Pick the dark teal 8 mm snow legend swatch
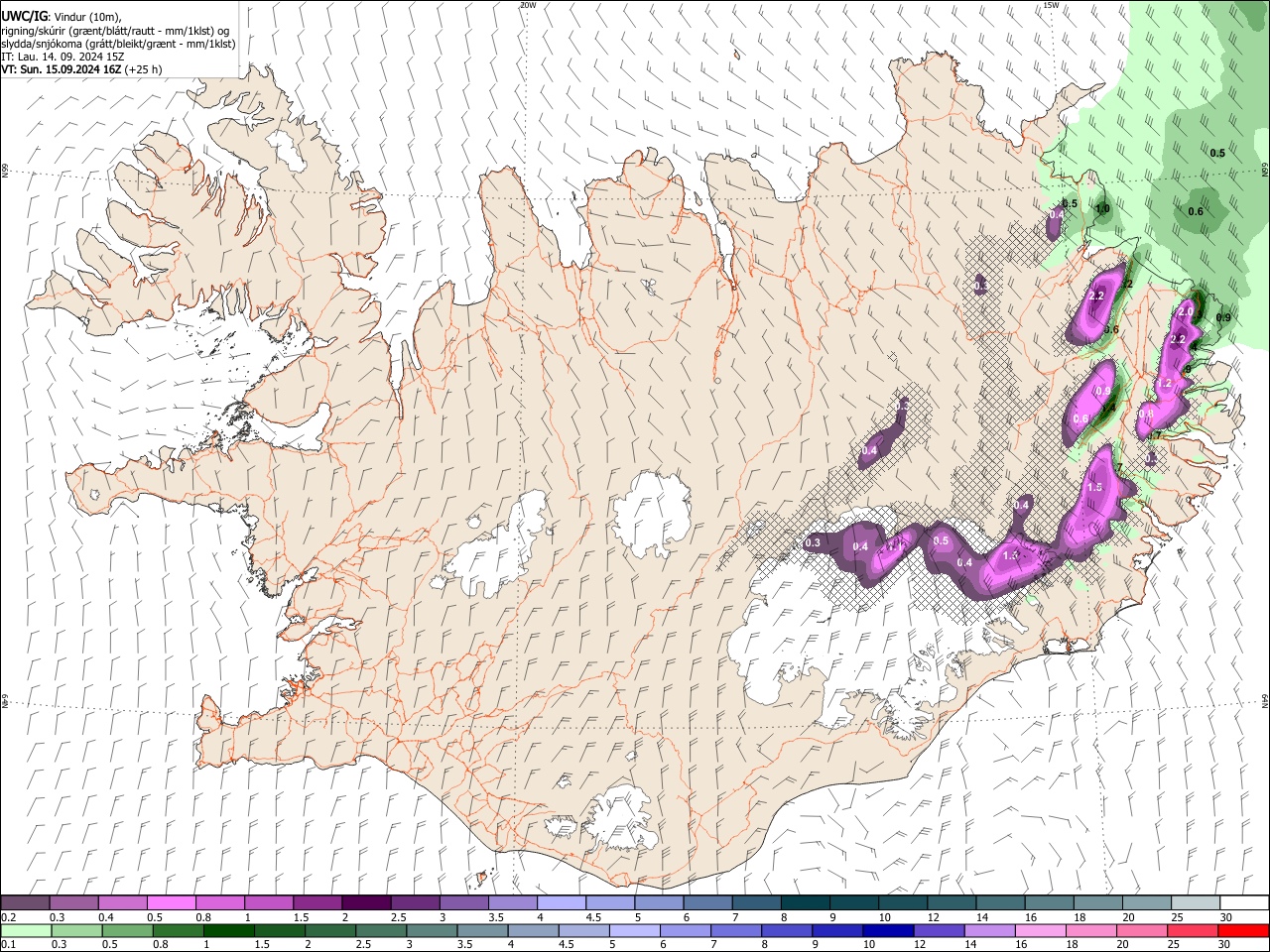This screenshot has height=952, width=1270. pos(806,903)
